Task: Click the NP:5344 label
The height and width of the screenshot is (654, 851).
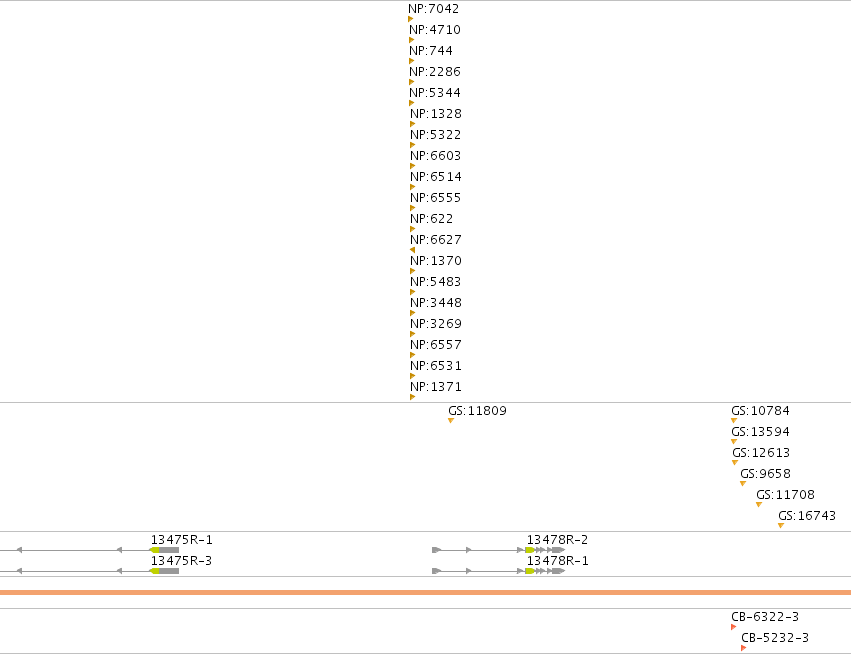Action: (435, 93)
